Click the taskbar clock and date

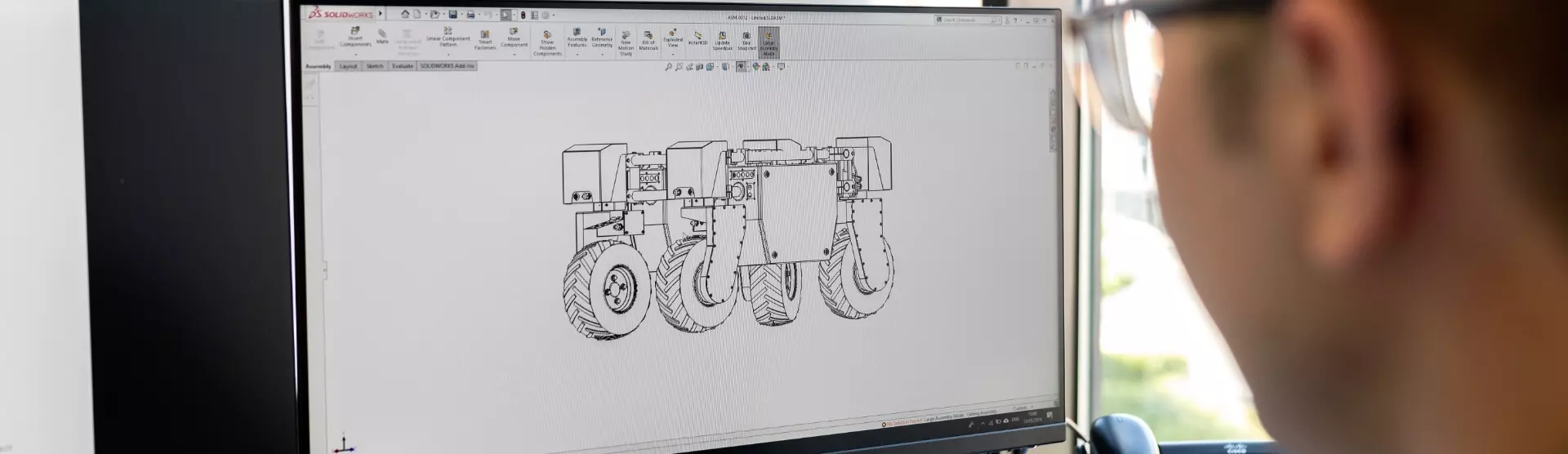[x=1032, y=417]
